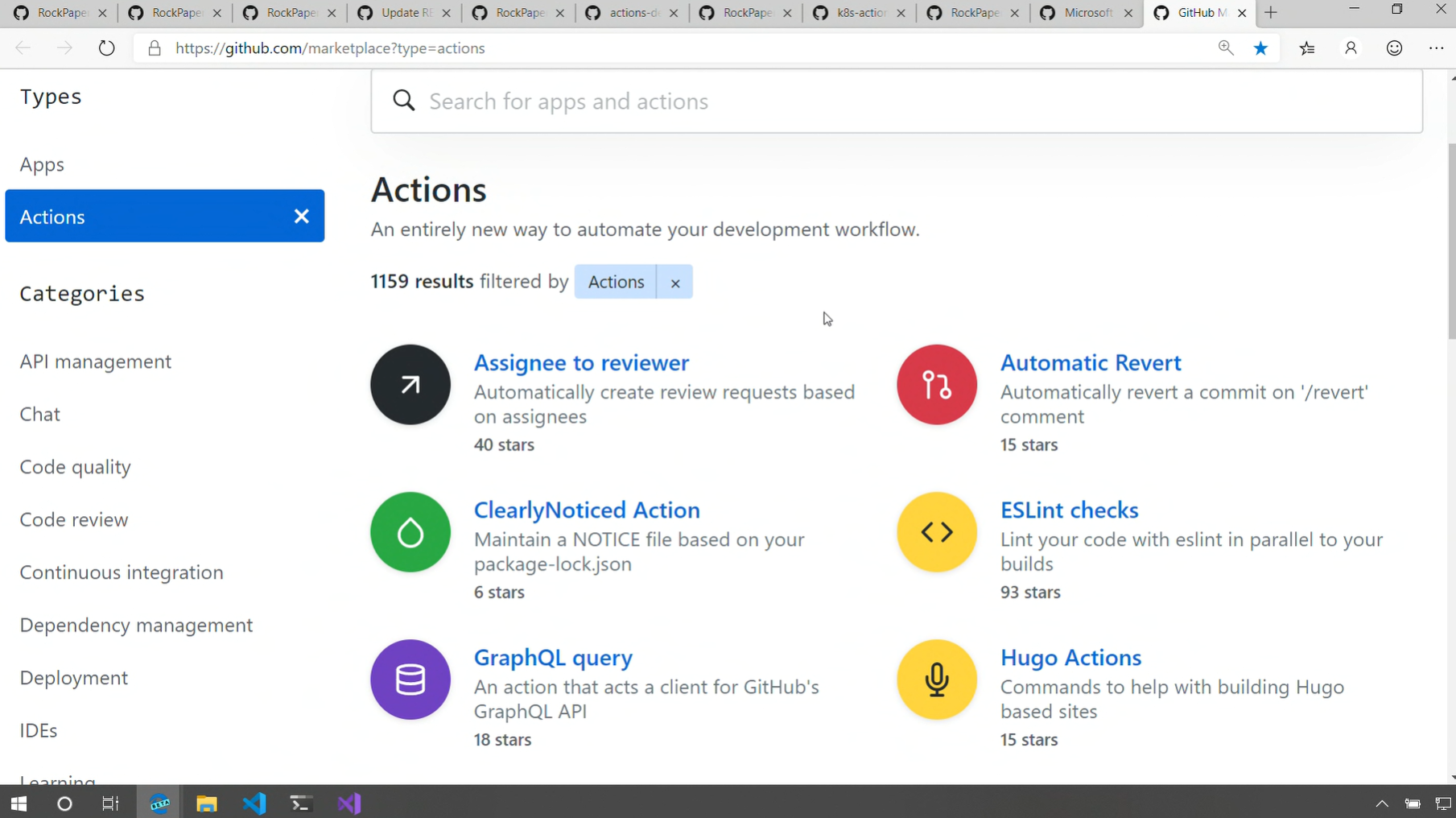Click the Hugo Actions microphone icon

936,680
